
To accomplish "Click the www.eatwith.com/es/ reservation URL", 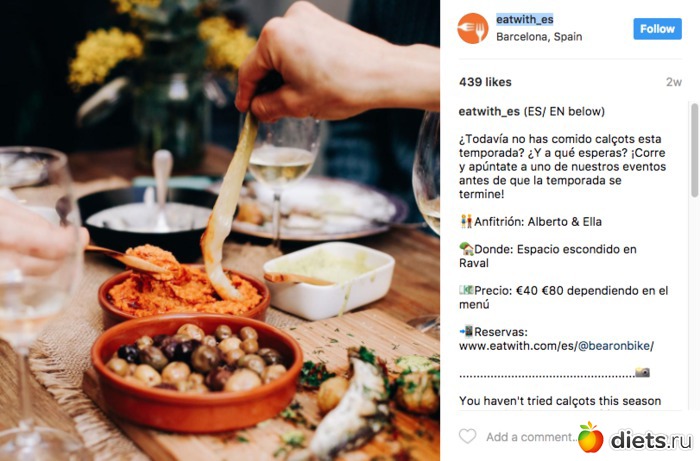I will tap(518, 346).
